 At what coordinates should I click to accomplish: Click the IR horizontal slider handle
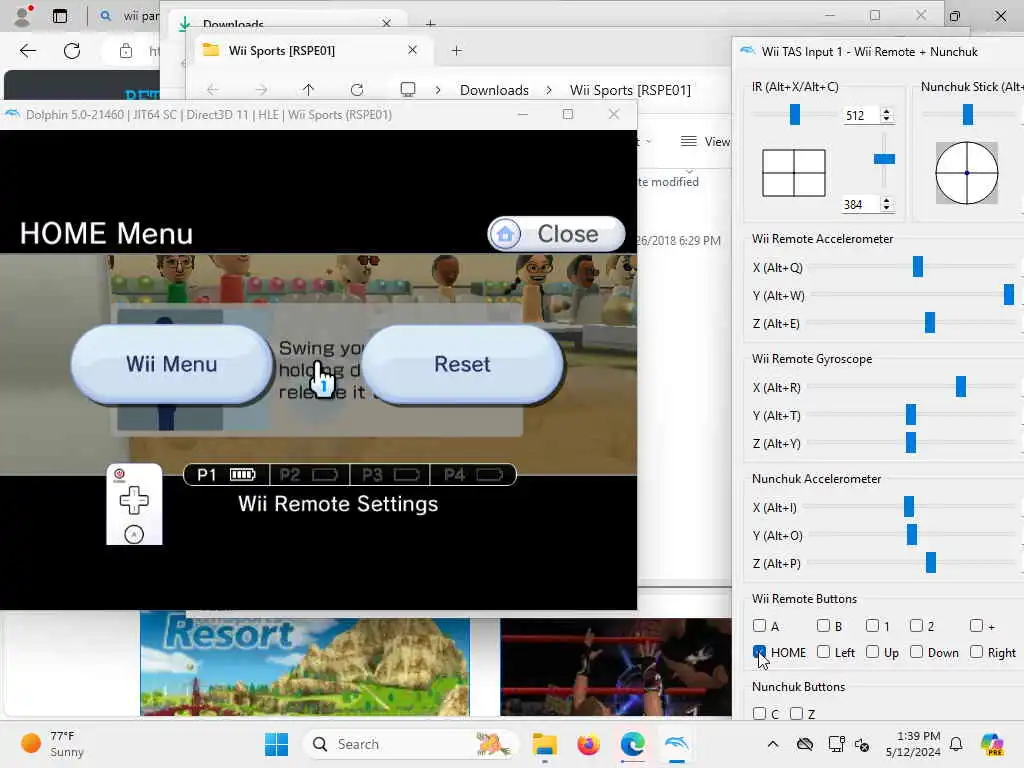click(795, 114)
